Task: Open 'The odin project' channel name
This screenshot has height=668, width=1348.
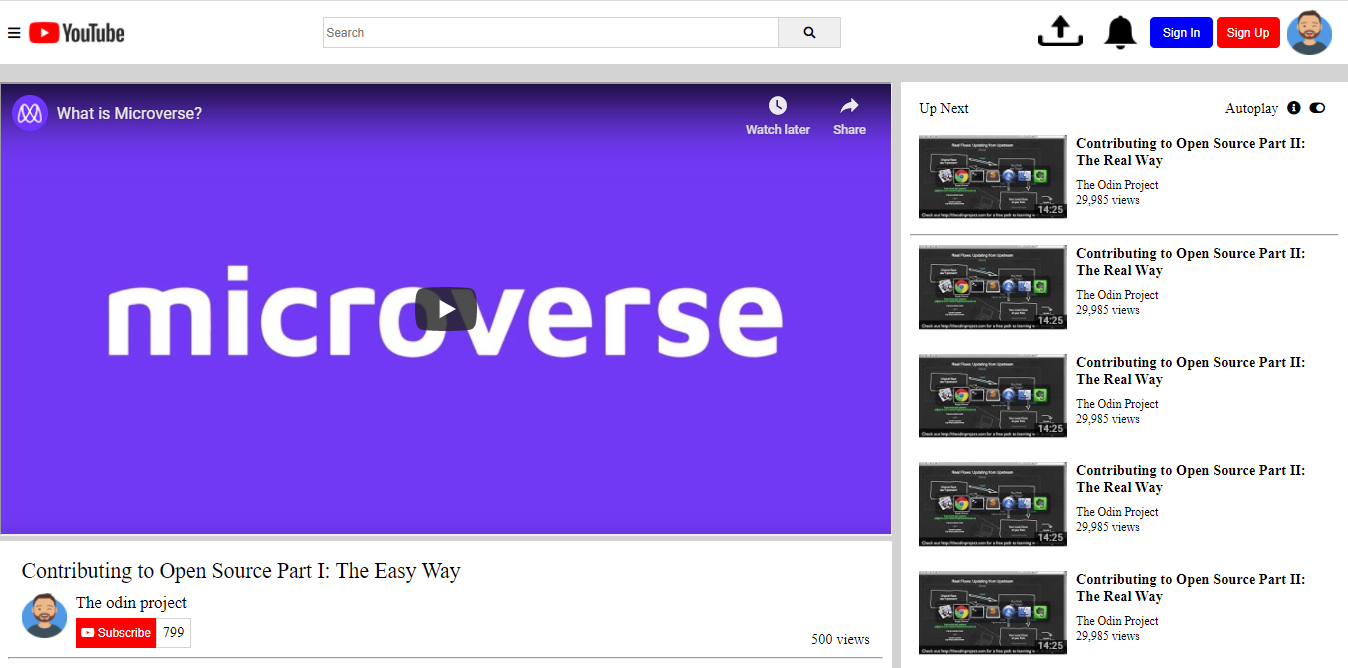Action: click(131, 603)
